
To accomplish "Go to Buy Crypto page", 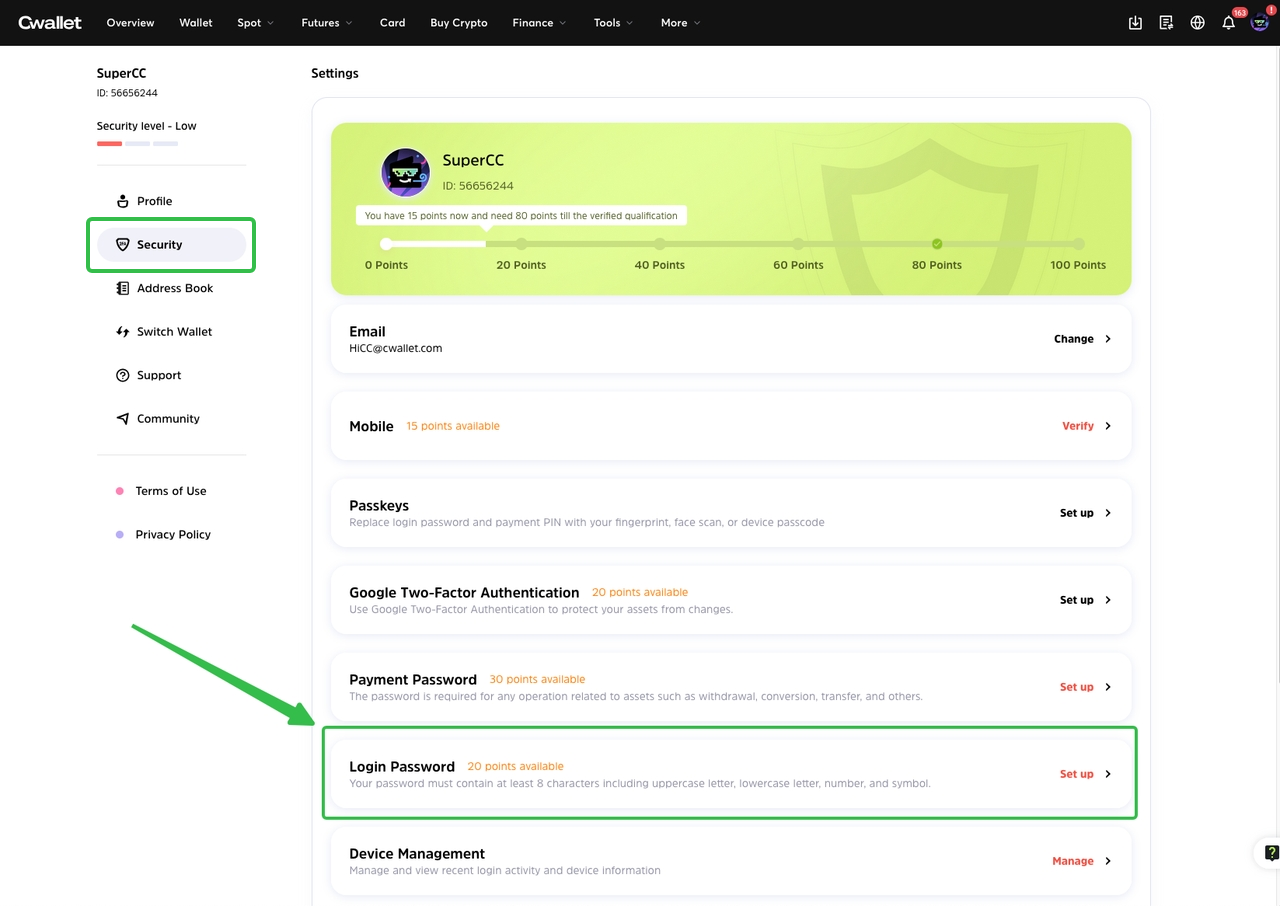I will 459,23.
